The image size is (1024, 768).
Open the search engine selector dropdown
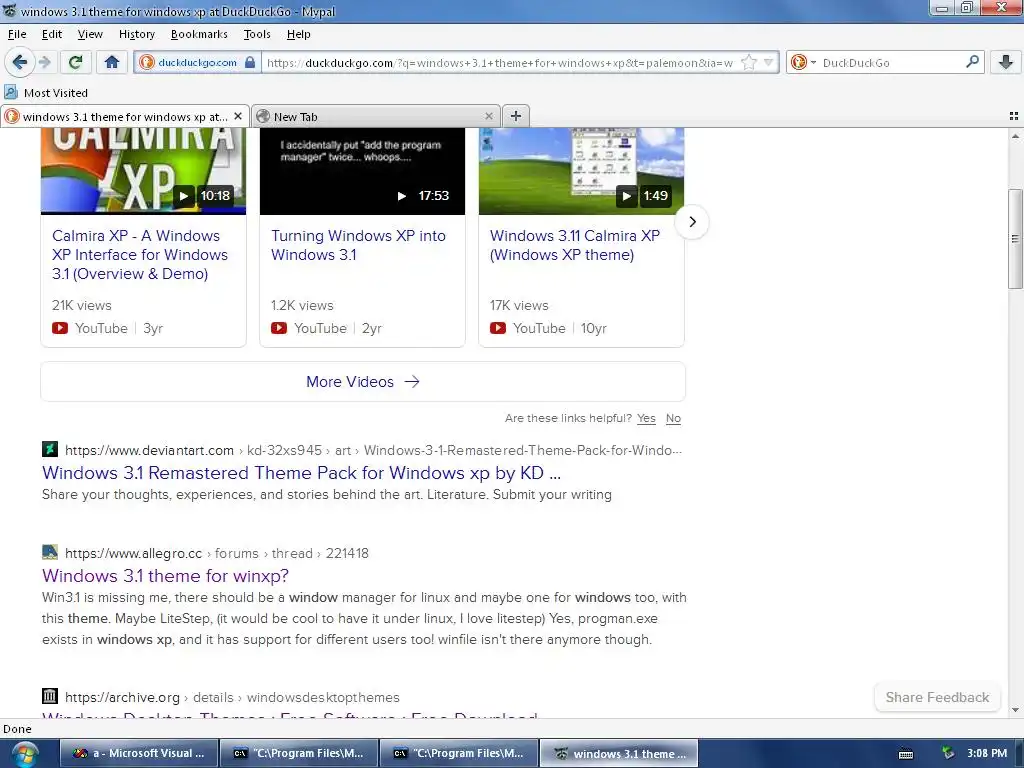[x=803, y=63]
